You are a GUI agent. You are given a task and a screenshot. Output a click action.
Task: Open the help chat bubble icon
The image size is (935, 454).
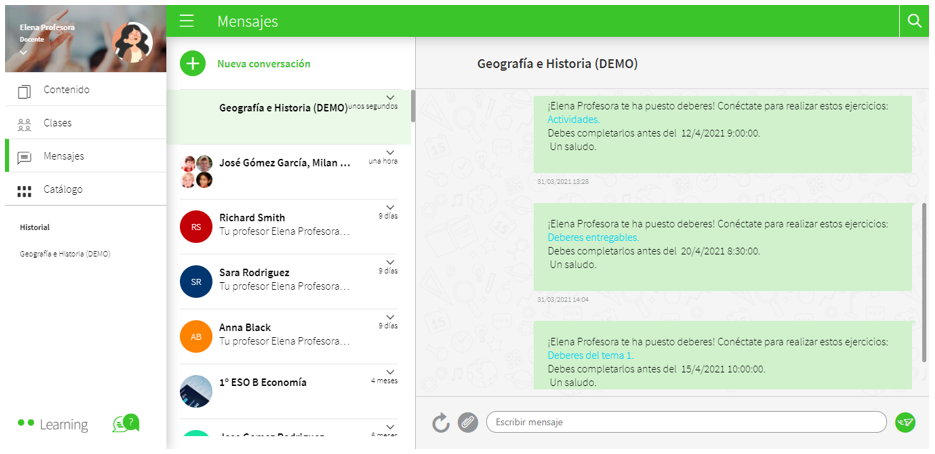click(x=126, y=424)
